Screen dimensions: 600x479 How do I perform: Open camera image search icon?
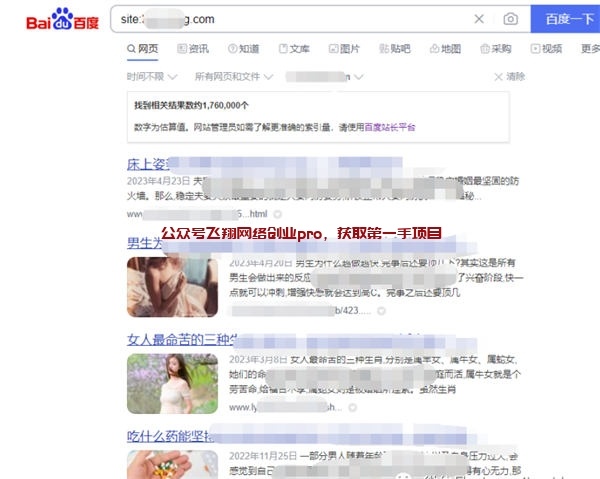(x=510, y=19)
